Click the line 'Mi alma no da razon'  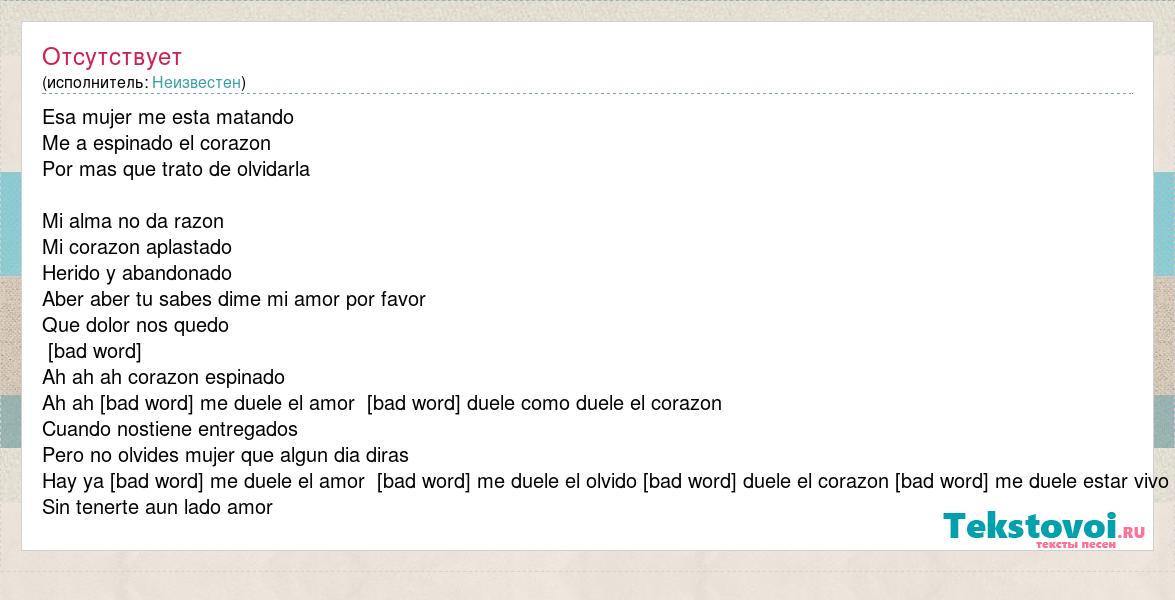point(133,221)
